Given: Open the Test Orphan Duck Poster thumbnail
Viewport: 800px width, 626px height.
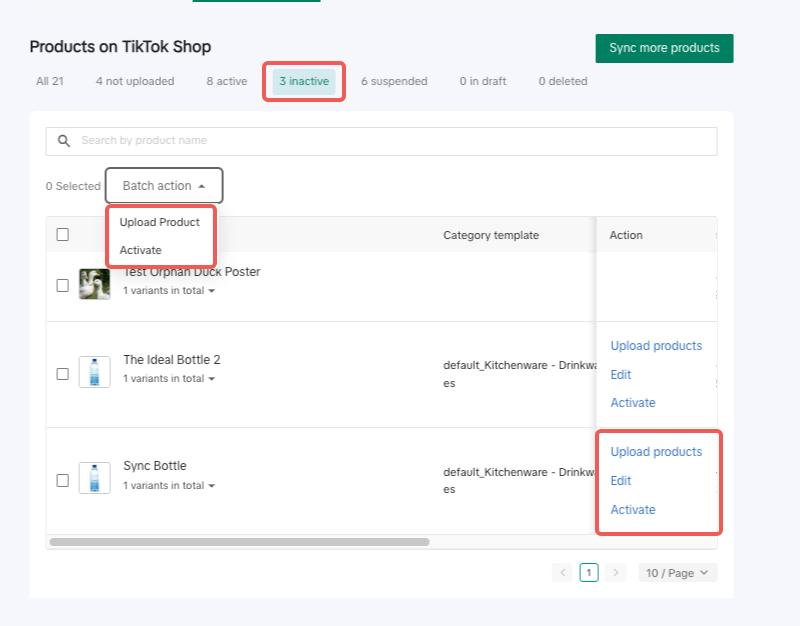Looking at the screenshot, I should (95, 285).
